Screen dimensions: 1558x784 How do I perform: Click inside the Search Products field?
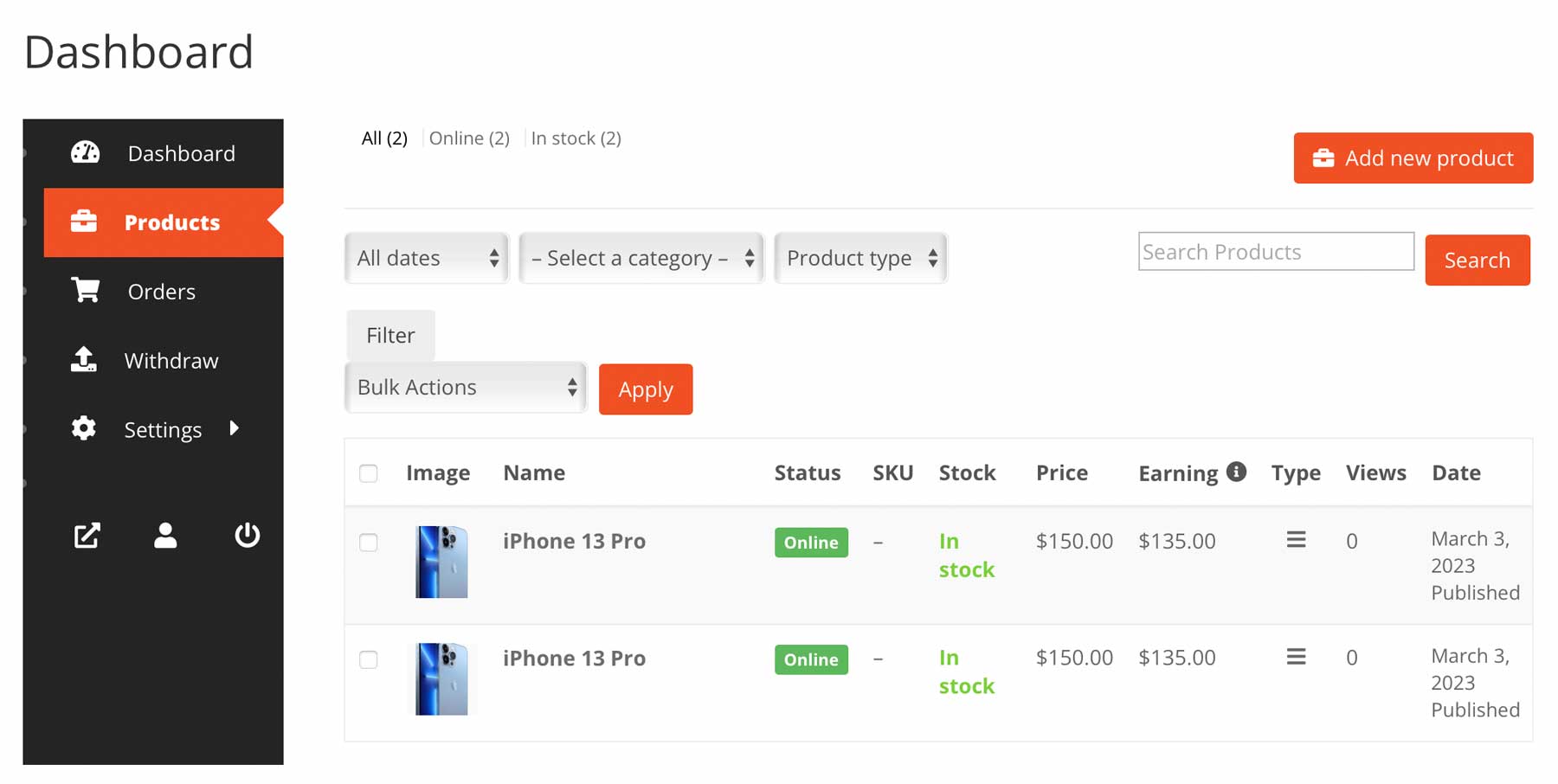coord(1275,251)
